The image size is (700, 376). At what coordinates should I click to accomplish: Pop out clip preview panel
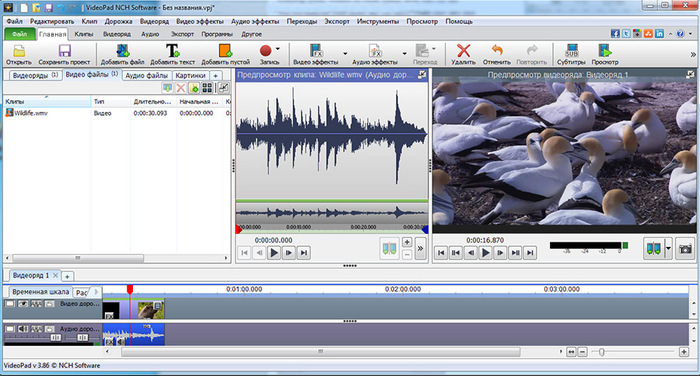click(422, 75)
